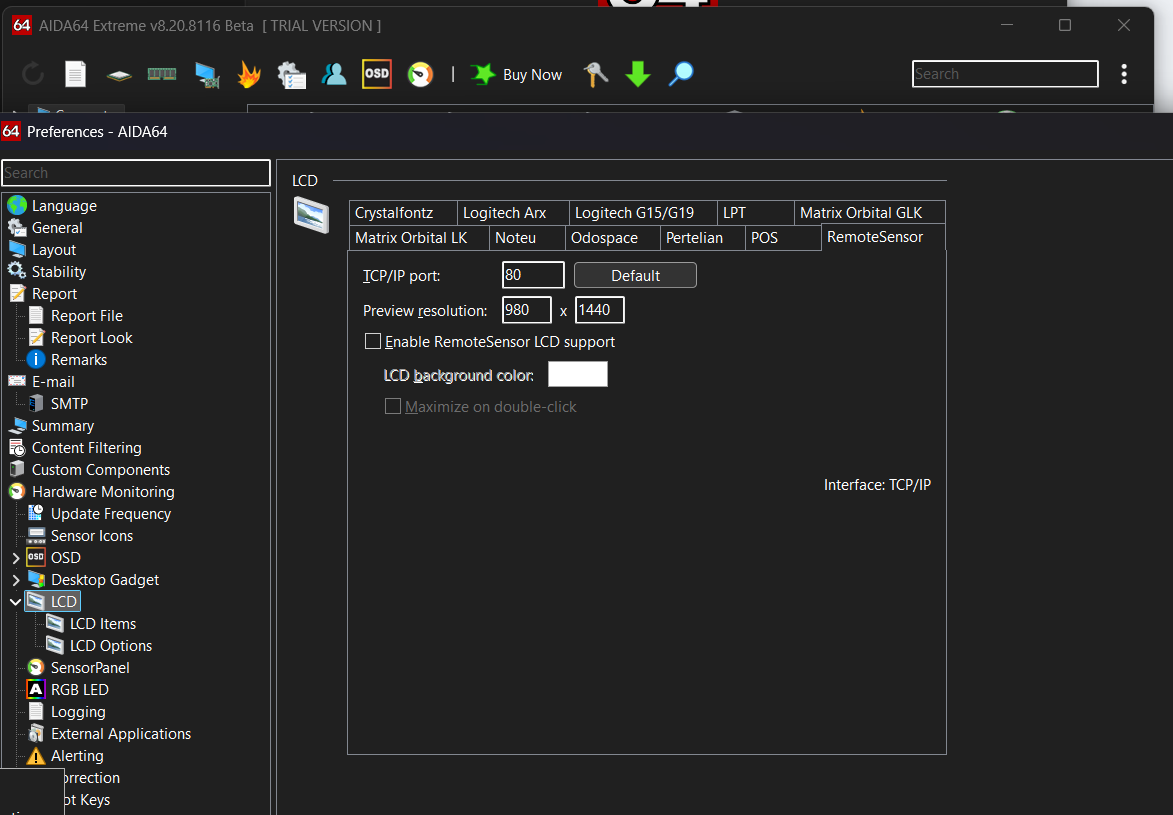Image resolution: width=1173 pixels, height=815 pixels.
Task: Open the magnifier search tool icon
Action: pyautogui.click(x=681, y=74)
